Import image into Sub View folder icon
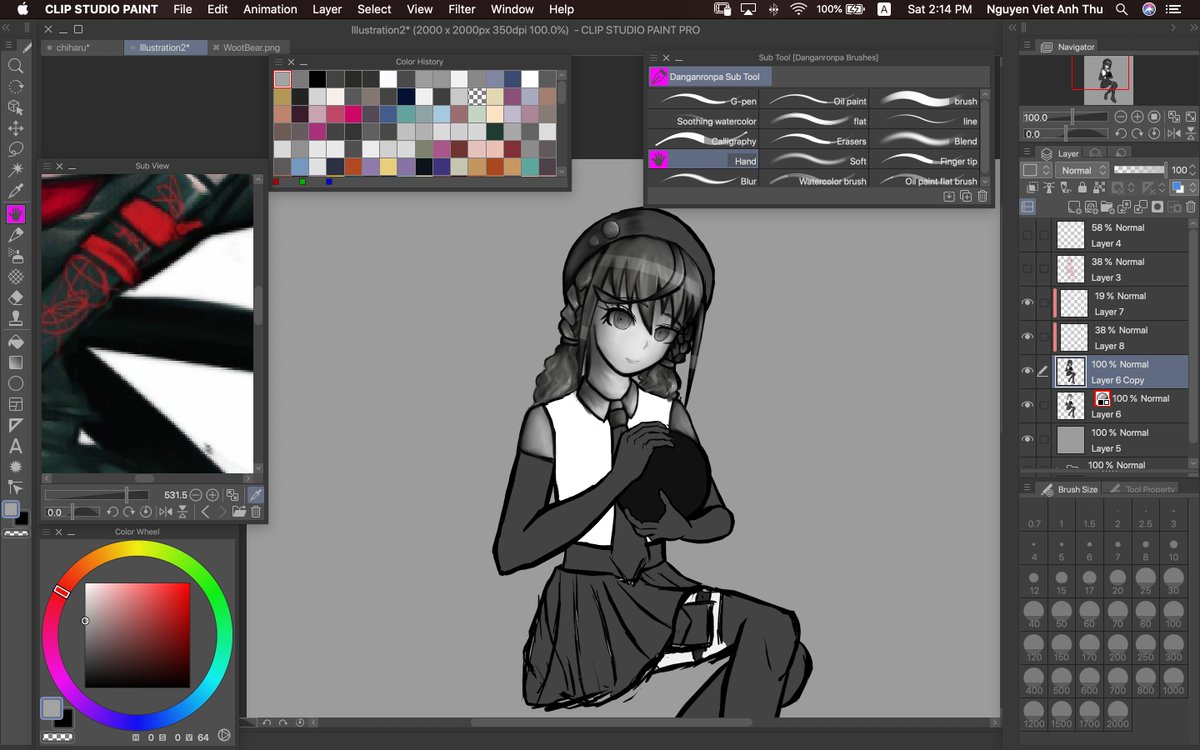This screenshot has width=1200, height=750. [x=239, y=512]
